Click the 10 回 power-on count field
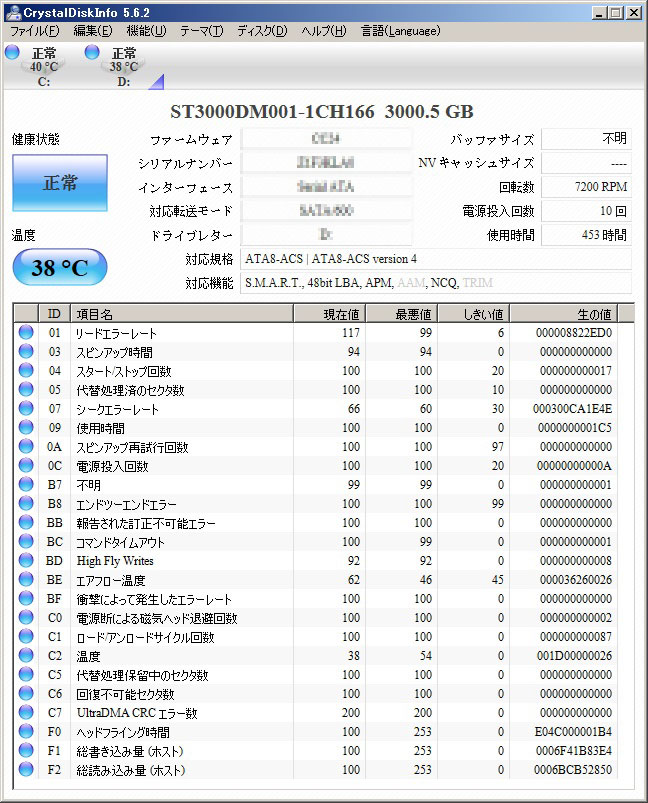This screenshot has height=803, width=648. coord(586,211)
